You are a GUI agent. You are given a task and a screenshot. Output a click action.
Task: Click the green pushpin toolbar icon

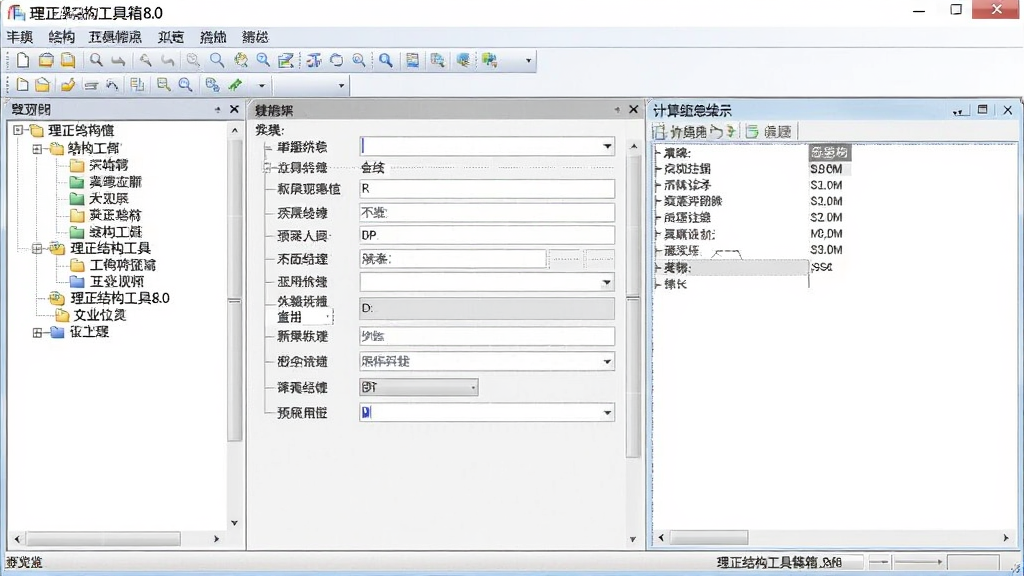click(235, 85)
